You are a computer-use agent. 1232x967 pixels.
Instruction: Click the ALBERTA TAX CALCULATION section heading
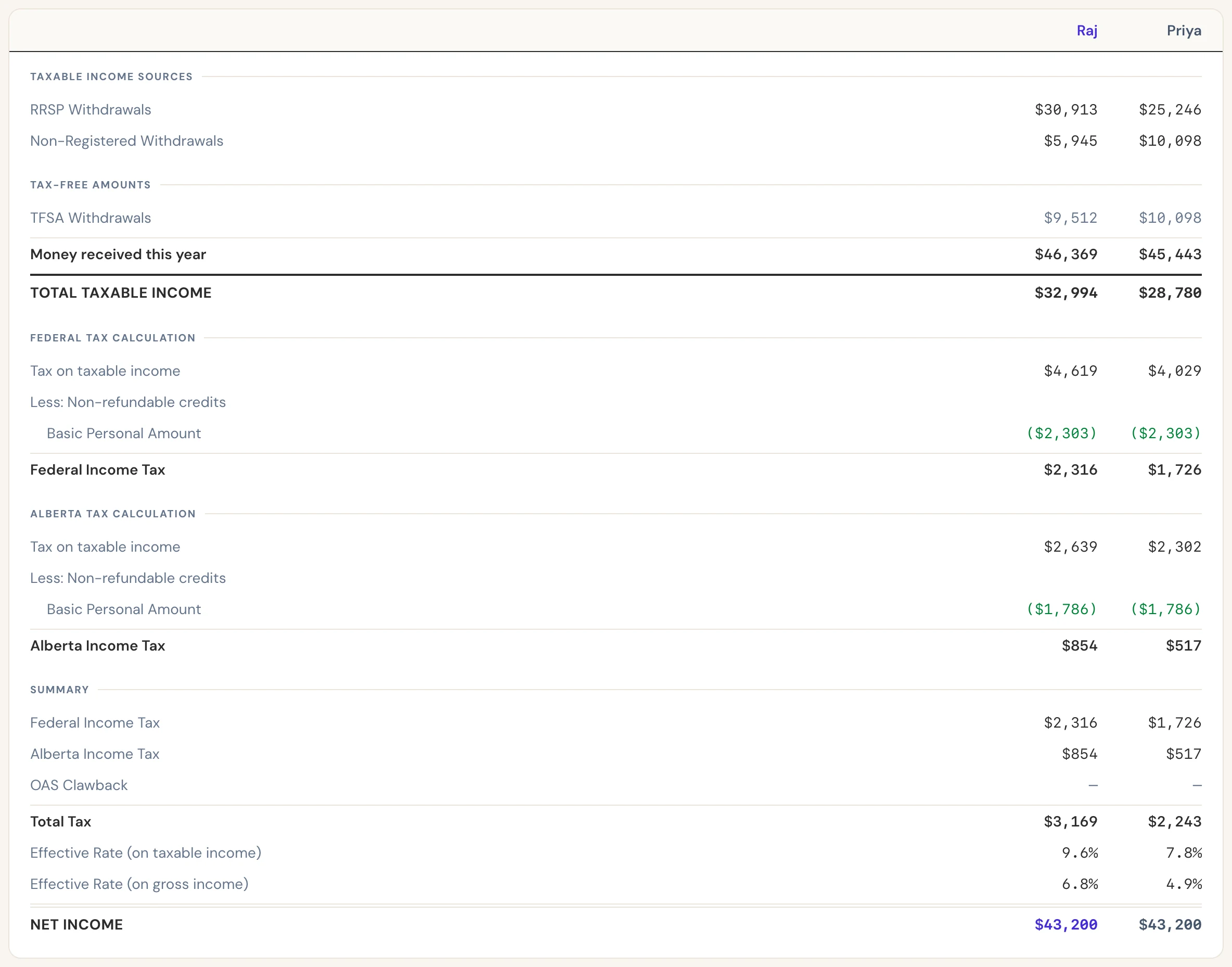tap(112, 514)
